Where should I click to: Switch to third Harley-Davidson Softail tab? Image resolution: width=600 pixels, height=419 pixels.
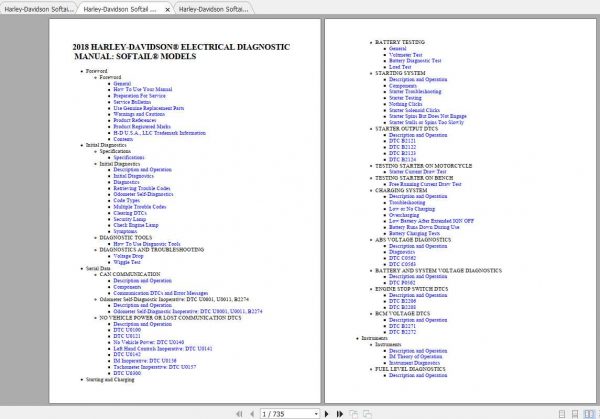pos(214,9)
